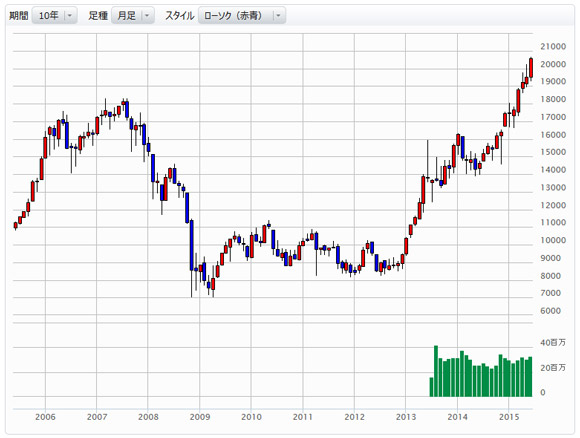Click the arrow beside 月足
This screenshot has width=580, height=438.
pyautogui.click(x=147, y=16)
